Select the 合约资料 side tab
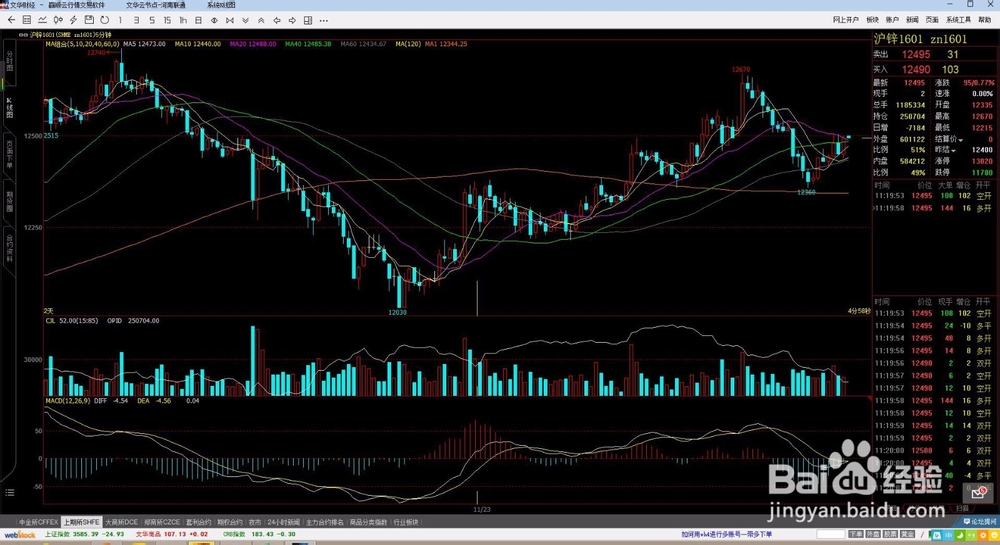The width and height of the screenshot is (1000, 545). point(9,249)
